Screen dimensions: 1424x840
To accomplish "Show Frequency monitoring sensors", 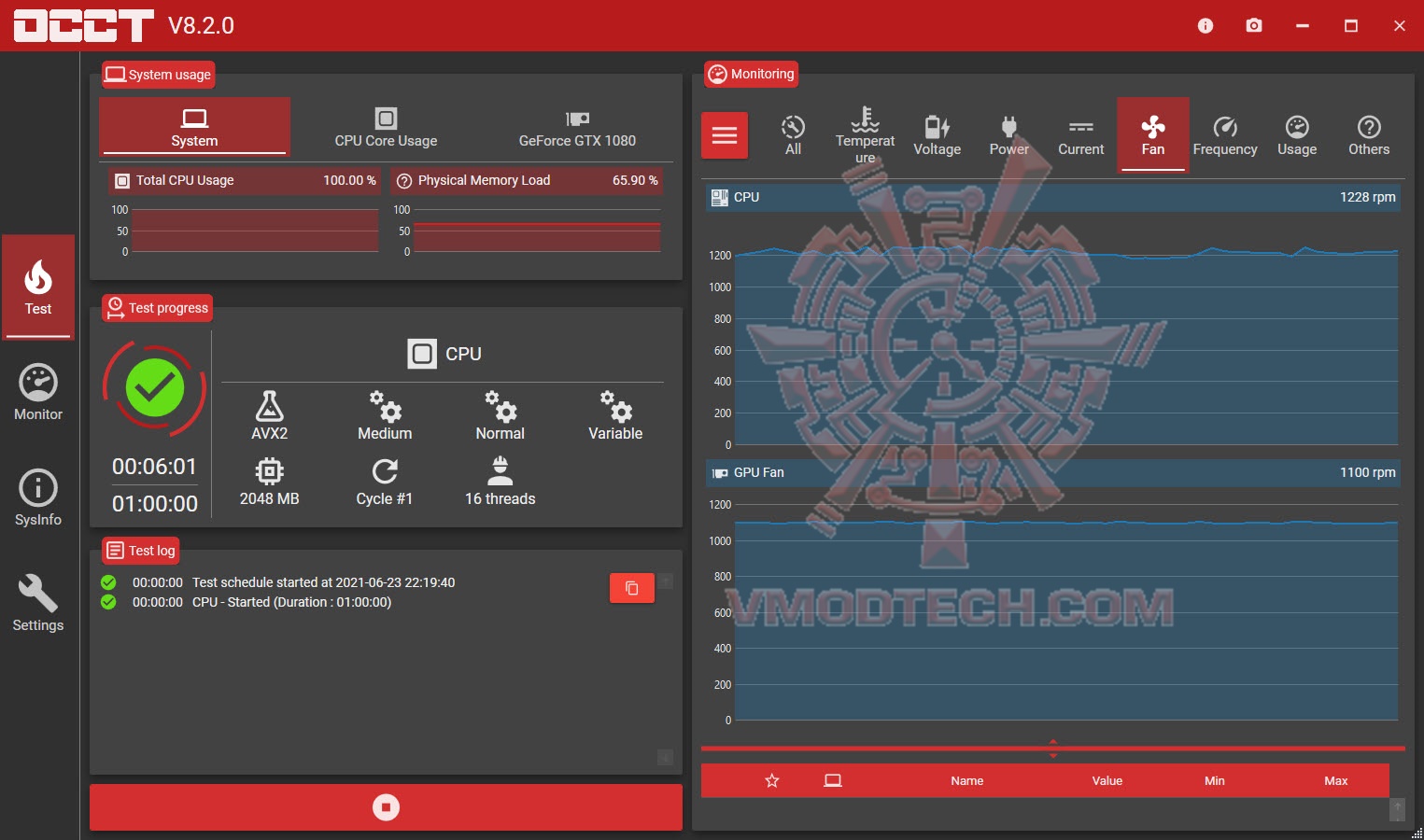I will tap(1225, 135).
